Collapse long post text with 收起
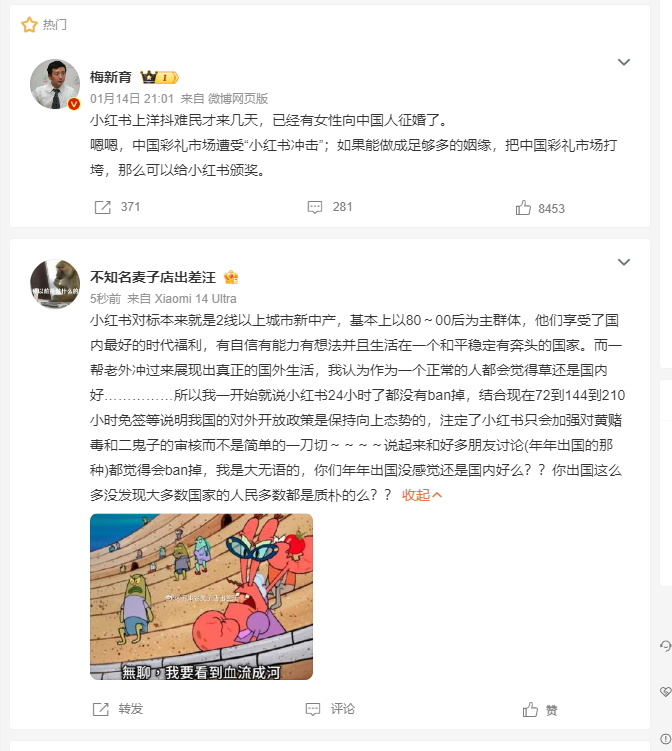Image resolution: width=672 pixels, height=751 pixels. point(421,495)
